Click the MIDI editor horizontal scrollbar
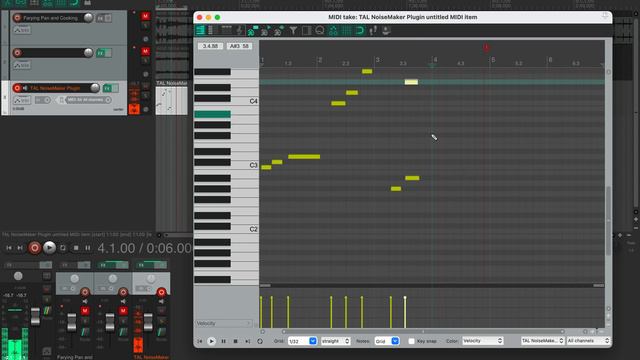The width and height of the screenshot is (640, 360). (x=422, y=331)
